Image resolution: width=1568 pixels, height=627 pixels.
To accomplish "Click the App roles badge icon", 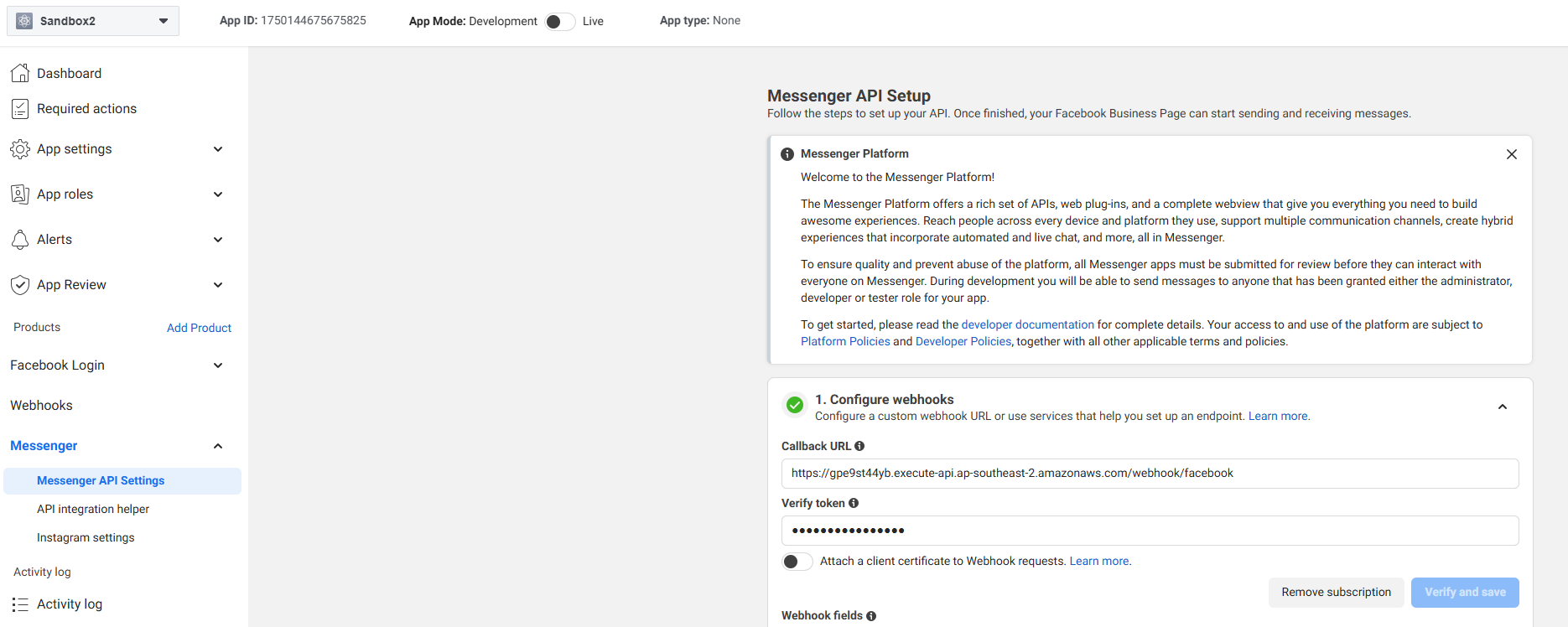I will 20,194.
